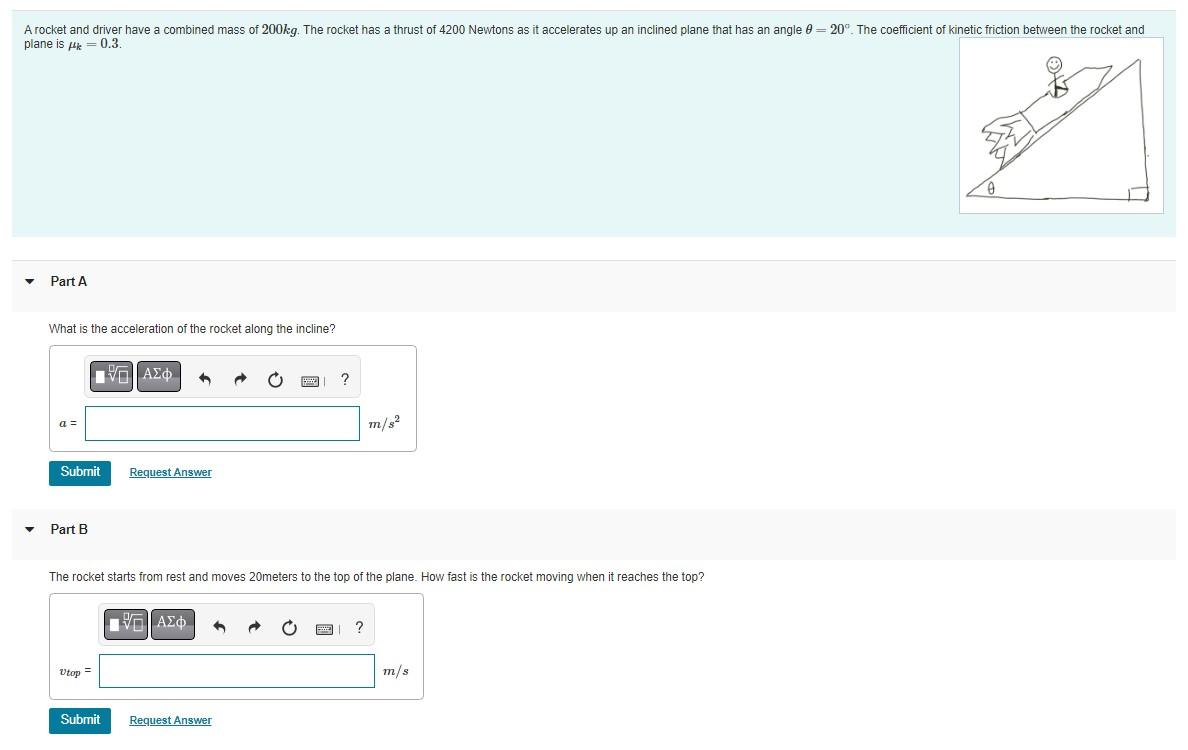Viewport: 1188px width, 750px height.
Task: Collapse the Part B section
Action: [x=30, y=530]
